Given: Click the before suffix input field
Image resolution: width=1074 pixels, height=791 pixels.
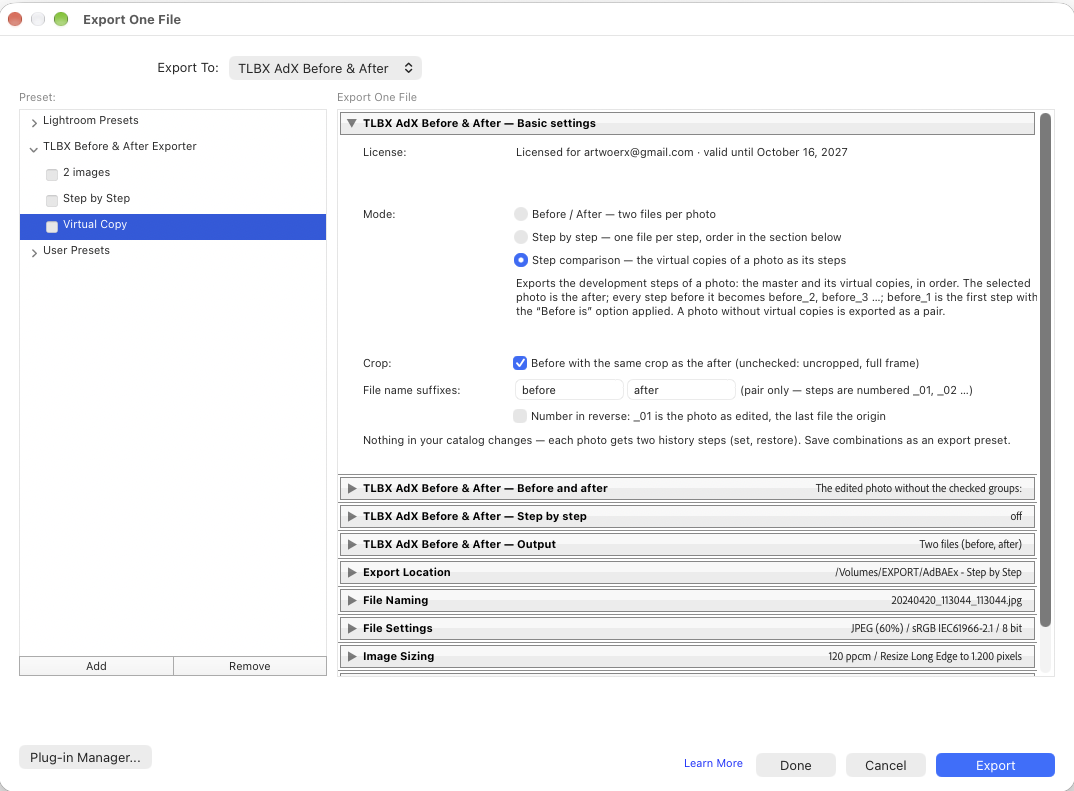Looking at the screenshot, I should tap(569, 390).
